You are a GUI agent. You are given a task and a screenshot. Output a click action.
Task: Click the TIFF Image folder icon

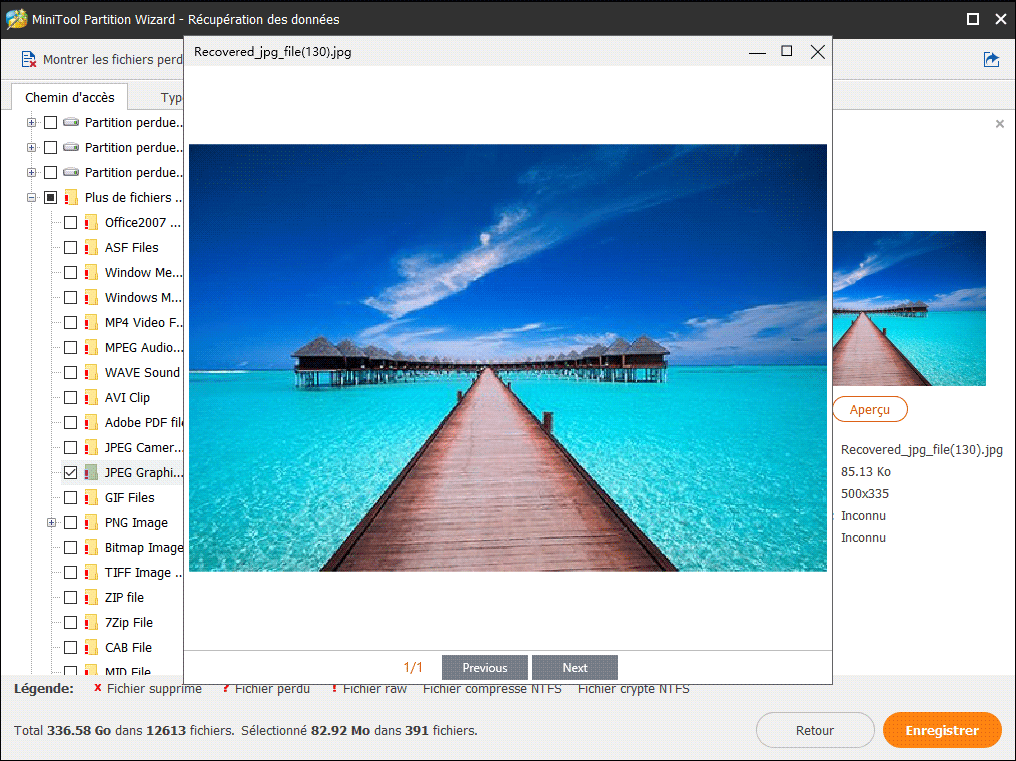click(91, 572)
